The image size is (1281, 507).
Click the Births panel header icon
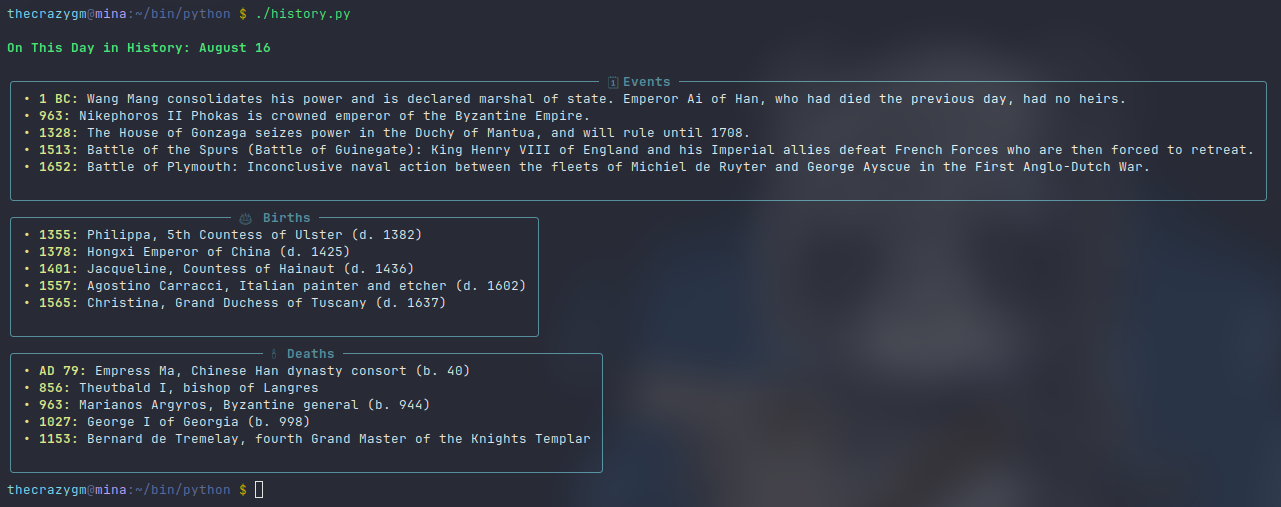(246, 218)
